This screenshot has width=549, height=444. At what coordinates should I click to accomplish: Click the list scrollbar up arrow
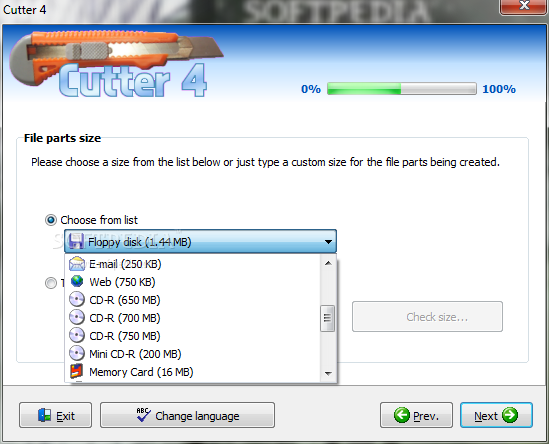328,263
